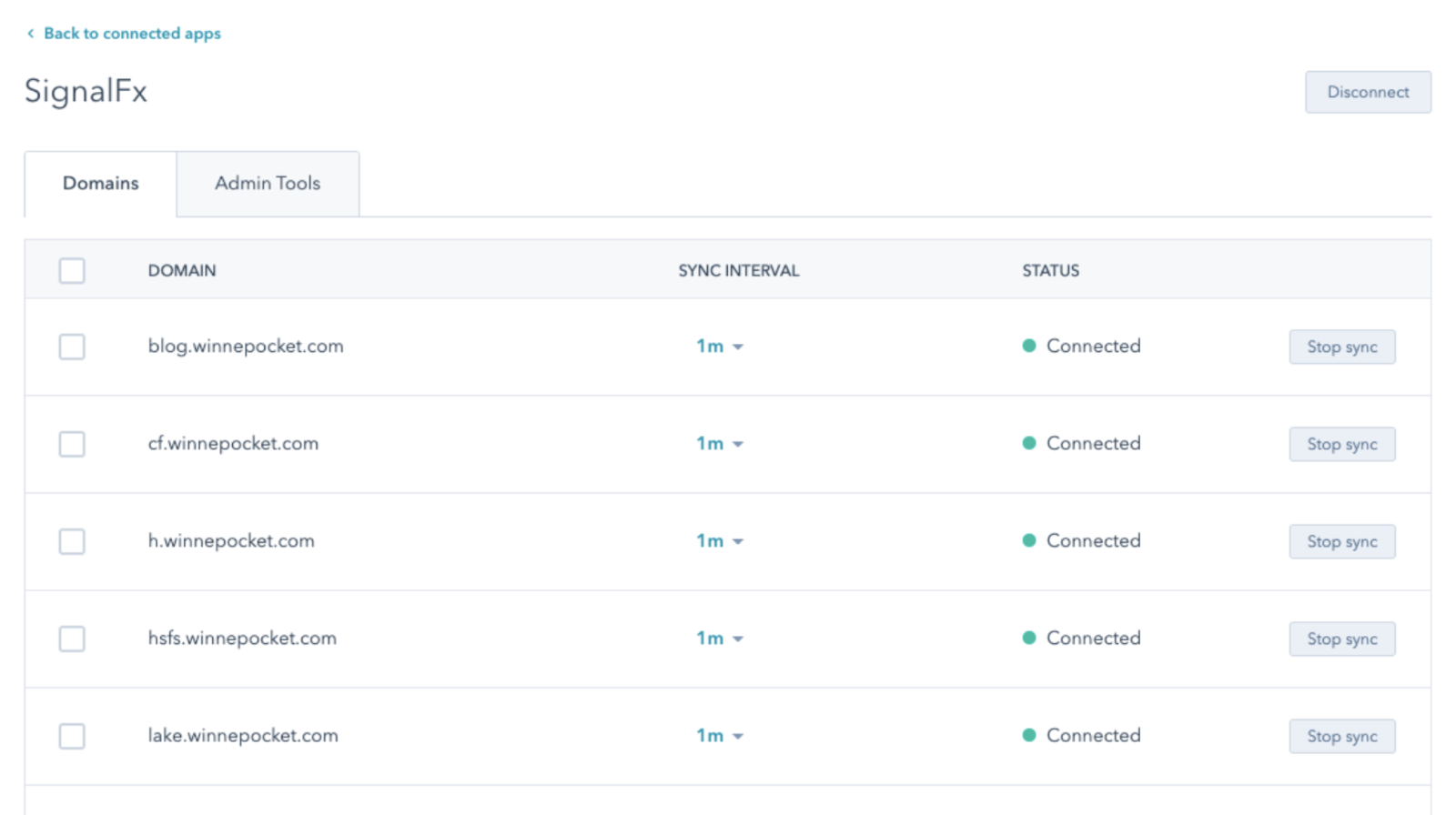The width and height of the screenshot is (1456, 815).
Task: Expand sync interval for cf.winnepocket.com
Action: tap(719, 444)
